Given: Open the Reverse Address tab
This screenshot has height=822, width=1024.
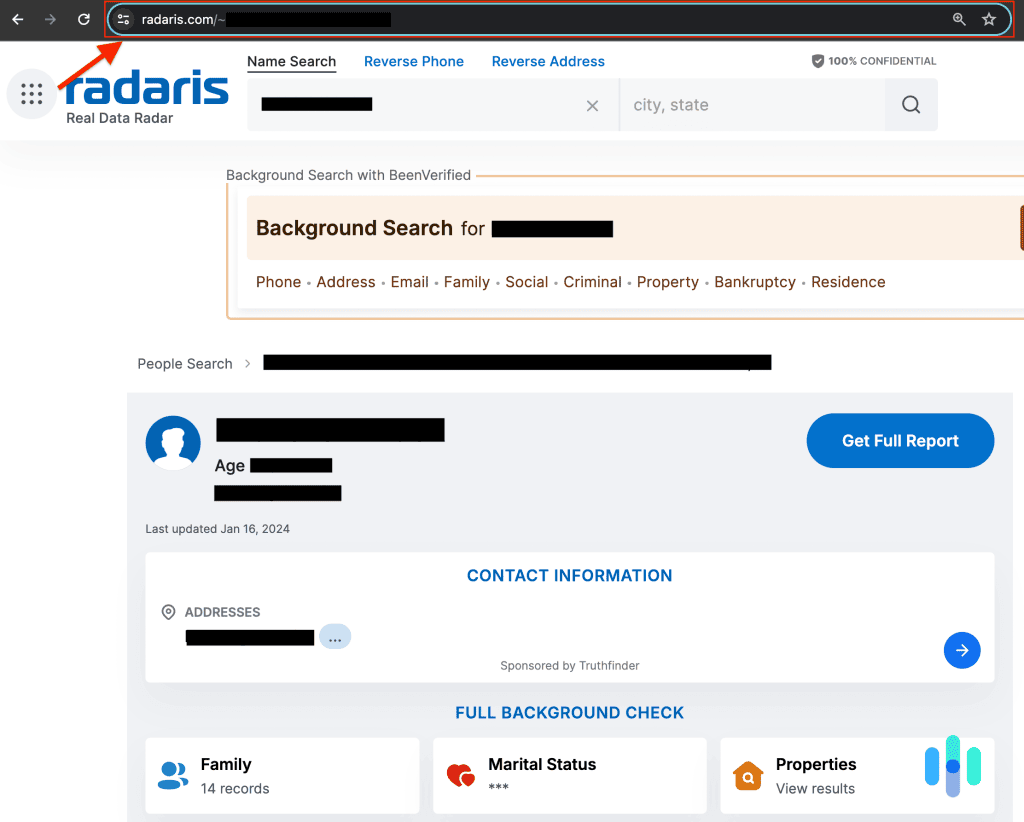Looking at the screenshot, I should [548, 61].
